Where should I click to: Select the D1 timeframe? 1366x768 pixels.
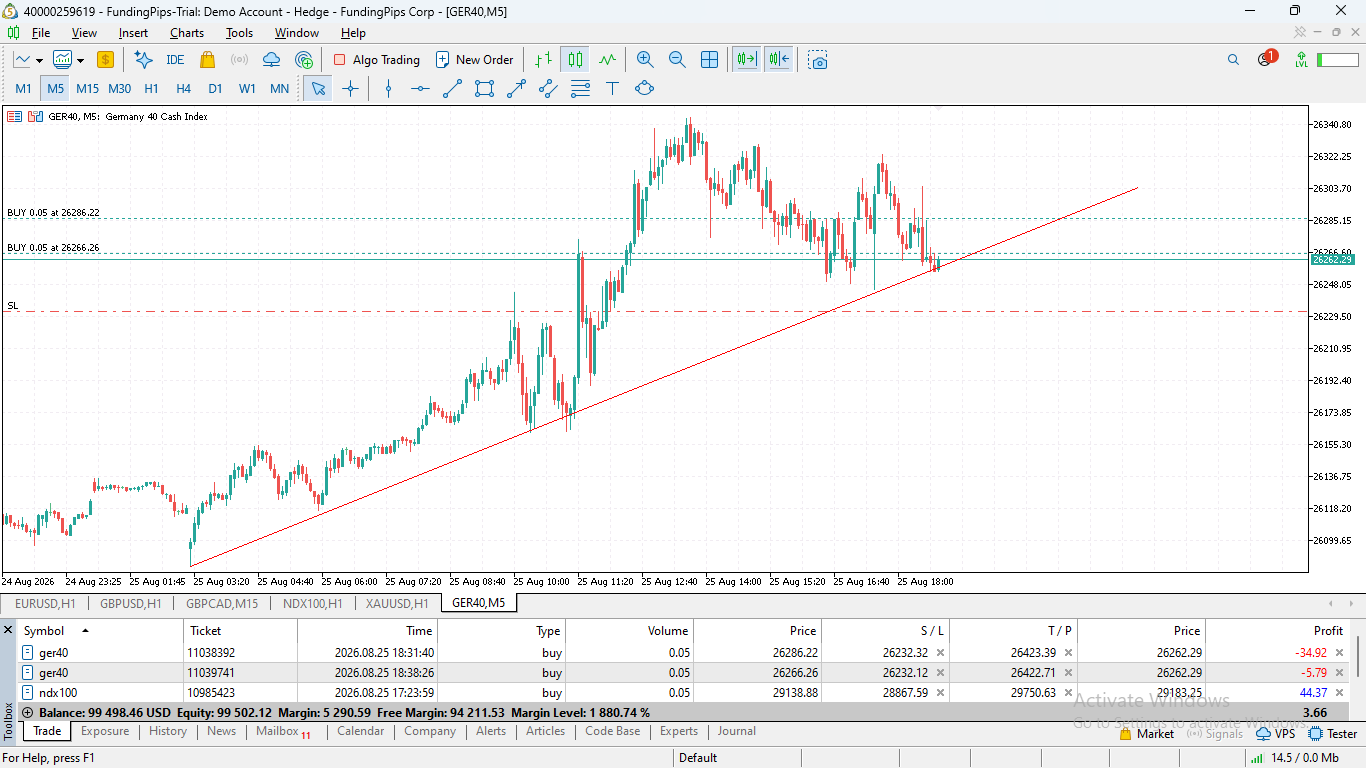point(215,88)
